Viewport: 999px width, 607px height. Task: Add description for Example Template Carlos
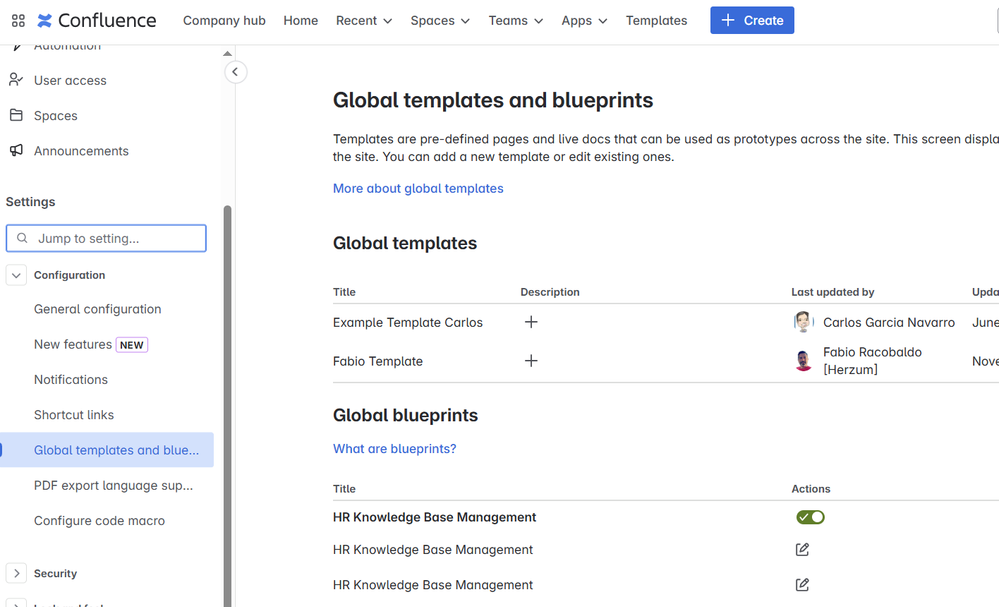[531, 322]
